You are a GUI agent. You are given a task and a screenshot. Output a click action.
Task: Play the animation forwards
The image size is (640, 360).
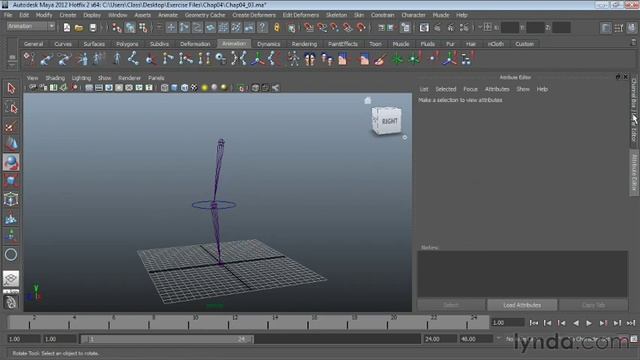click(589, 323)
